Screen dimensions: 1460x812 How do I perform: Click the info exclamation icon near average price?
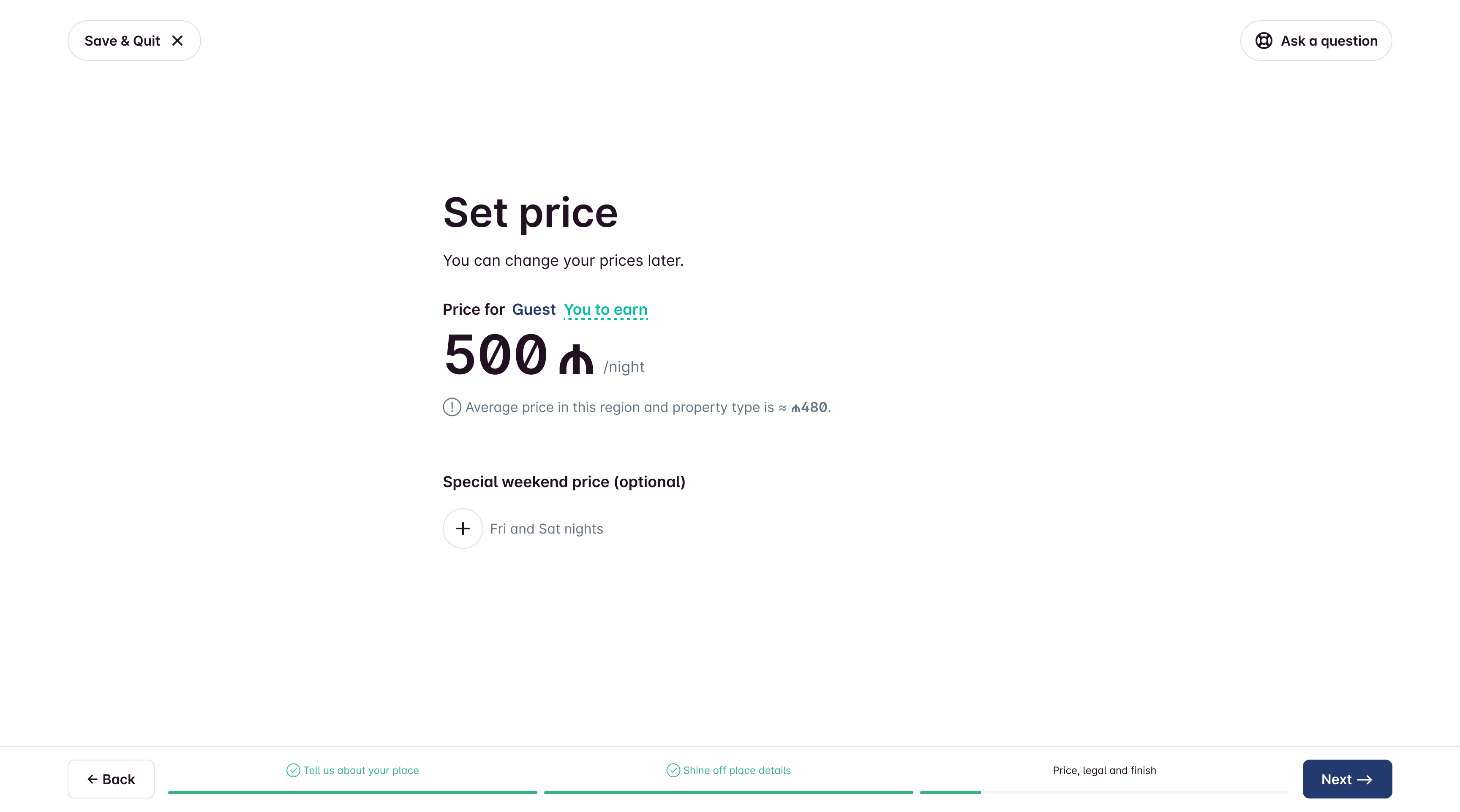452,407
